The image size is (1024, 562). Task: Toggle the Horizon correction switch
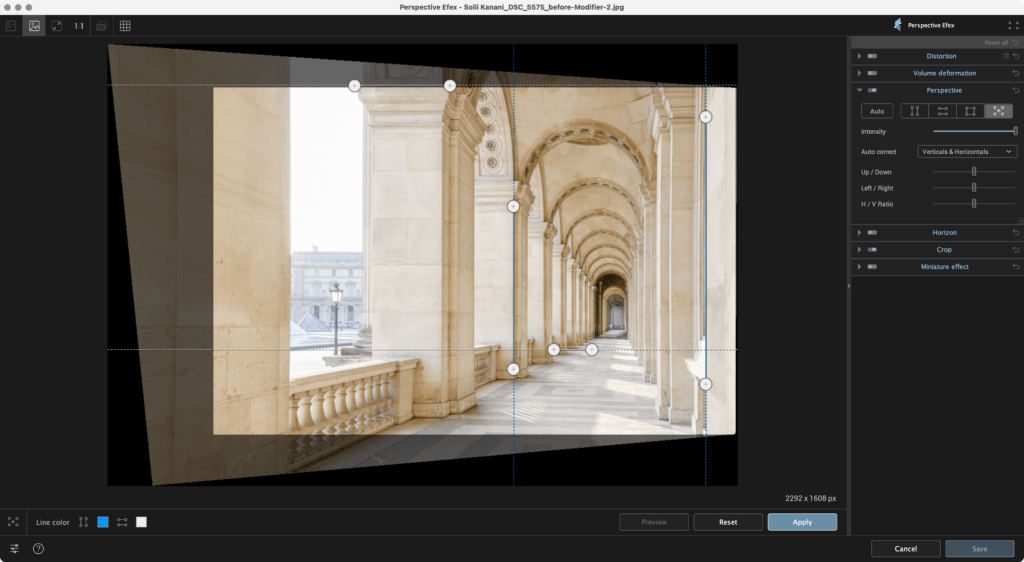(872, 232)
